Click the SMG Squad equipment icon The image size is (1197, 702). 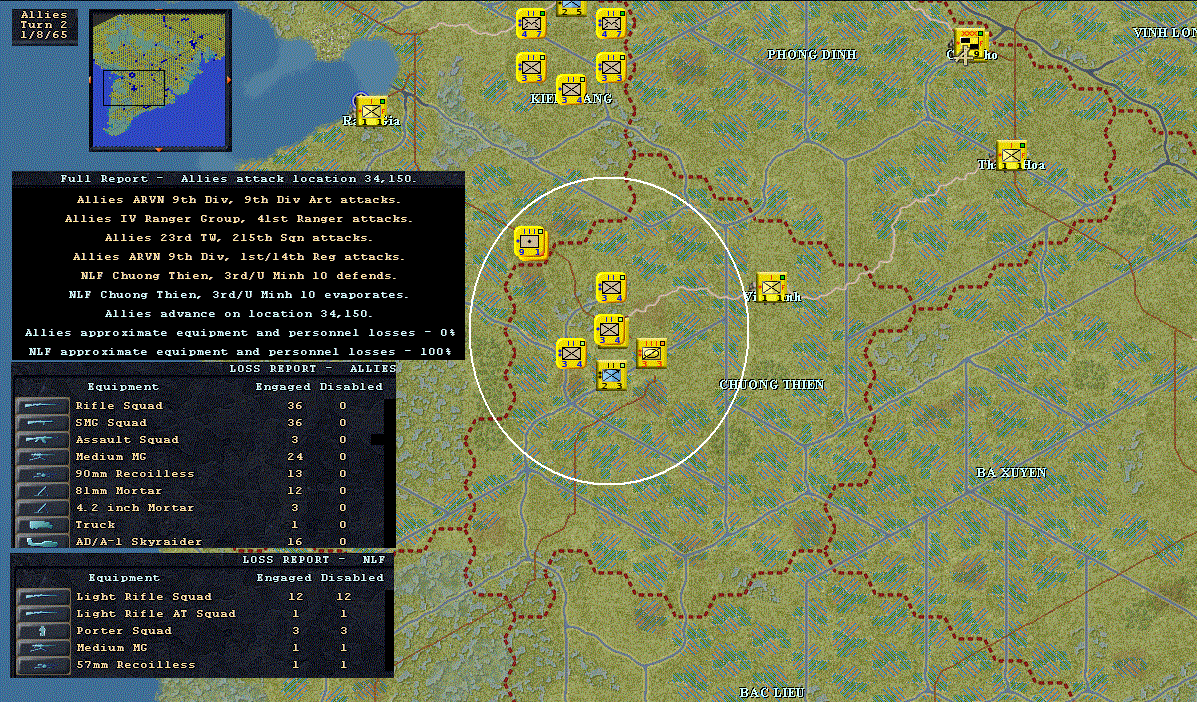[43, 422]
